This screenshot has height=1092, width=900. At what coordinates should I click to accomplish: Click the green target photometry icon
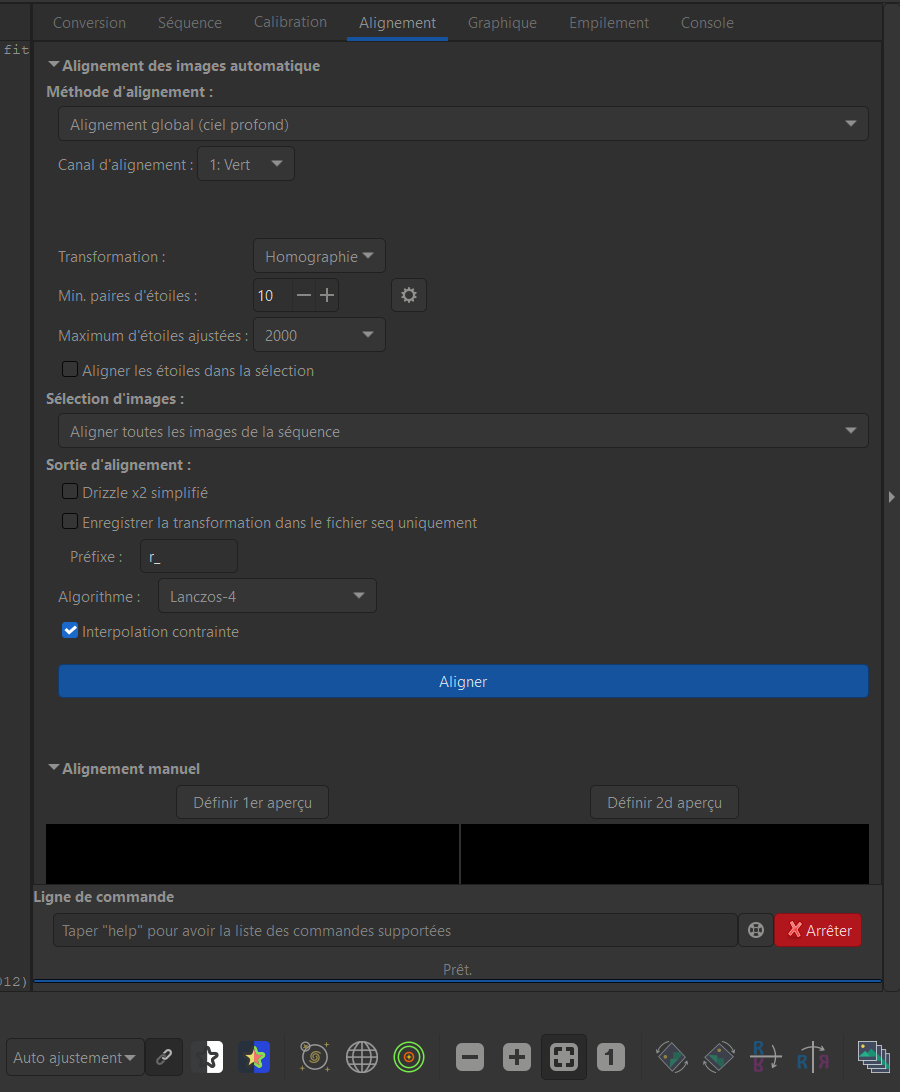click(x=409, y=1057)
